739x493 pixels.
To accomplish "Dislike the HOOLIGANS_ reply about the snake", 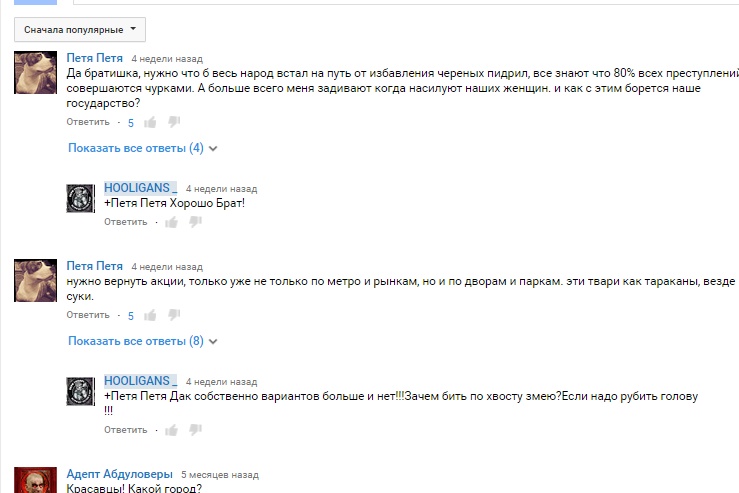I will tap(196, 429).
